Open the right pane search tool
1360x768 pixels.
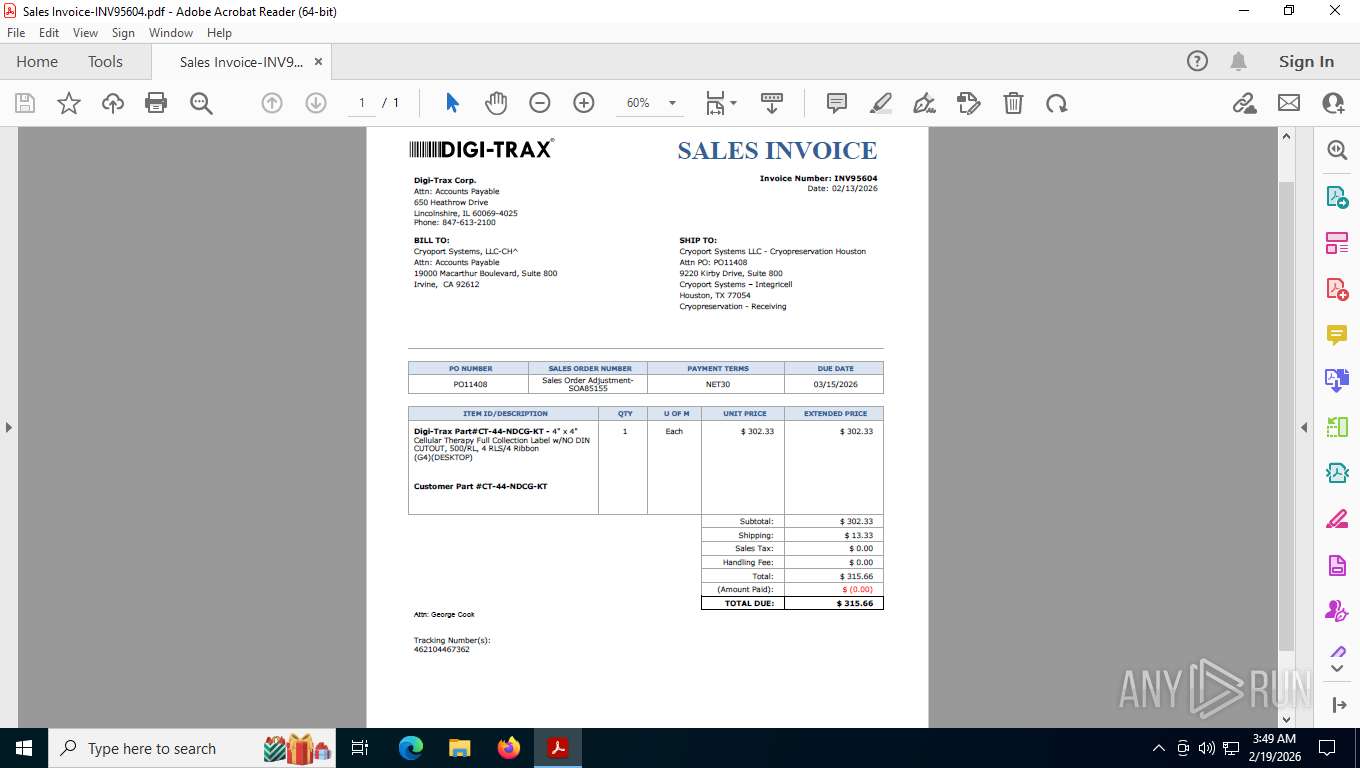point(1337,150)
